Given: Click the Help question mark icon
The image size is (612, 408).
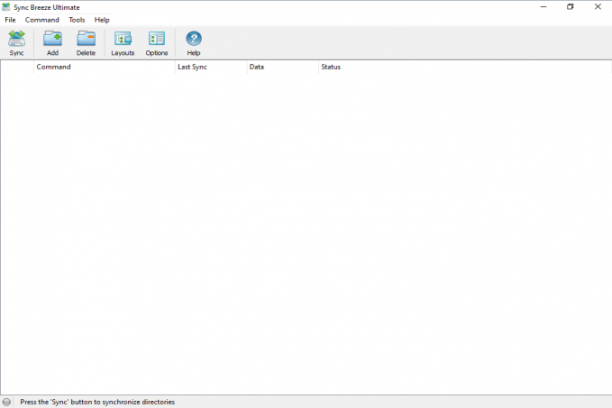Looking at the screenshot, I should [x=194, y=39].
